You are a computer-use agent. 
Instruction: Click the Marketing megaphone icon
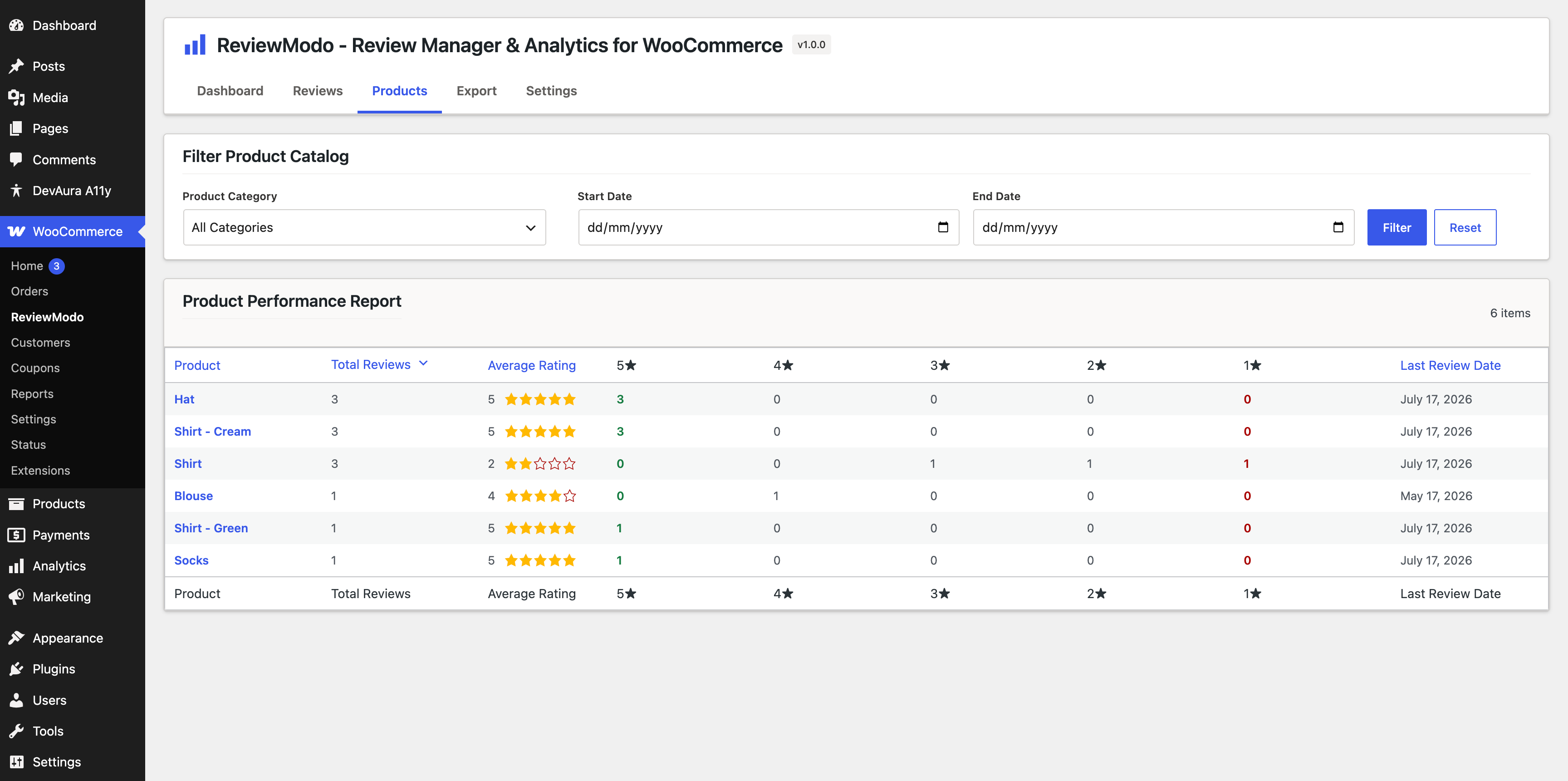coord(16,597)
